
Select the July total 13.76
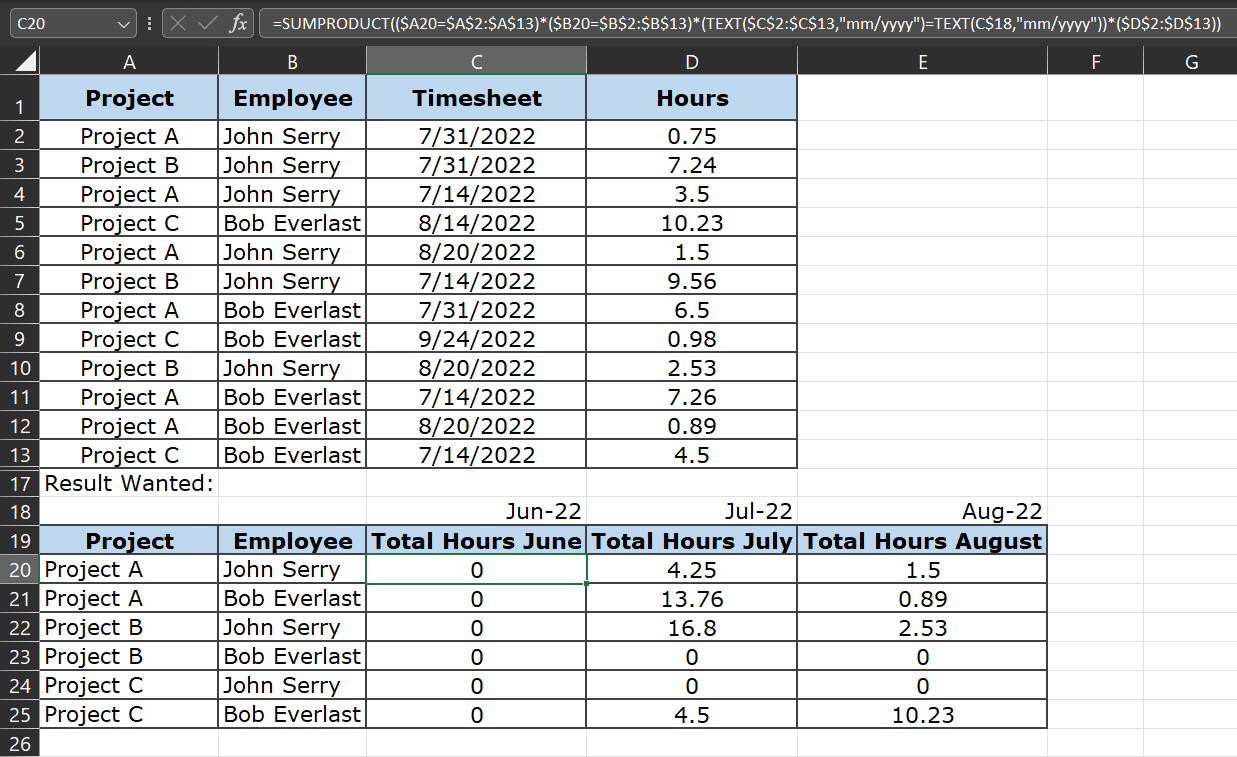[x=692, y=598]
